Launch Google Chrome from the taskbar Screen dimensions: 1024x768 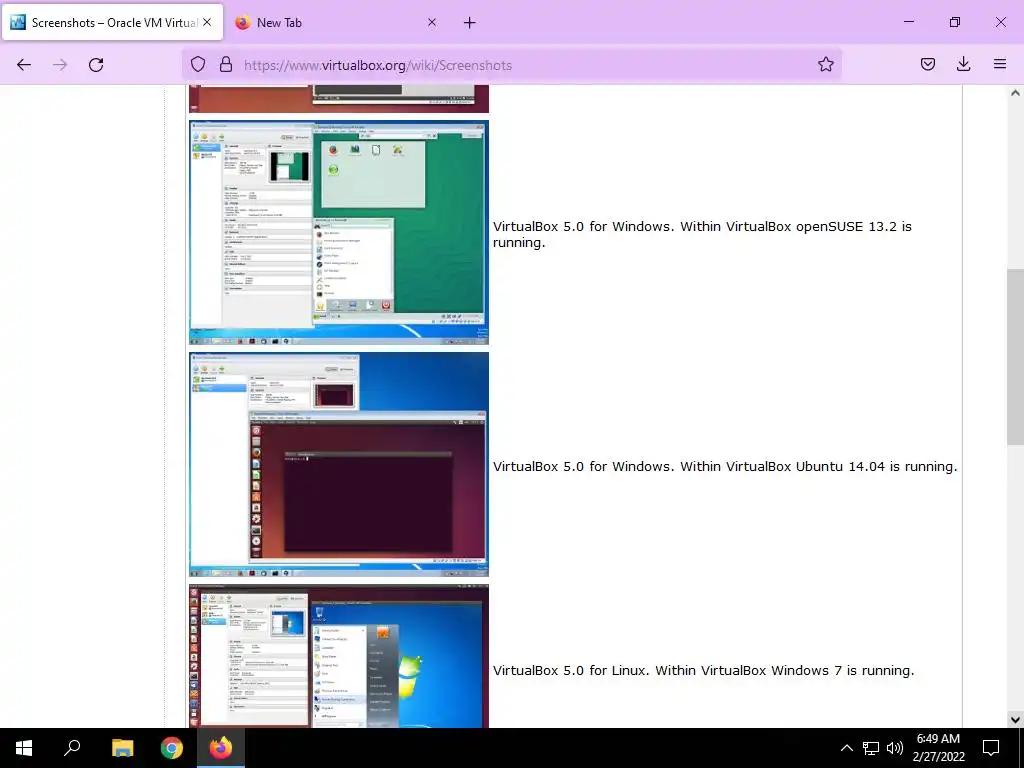[172, 748]
